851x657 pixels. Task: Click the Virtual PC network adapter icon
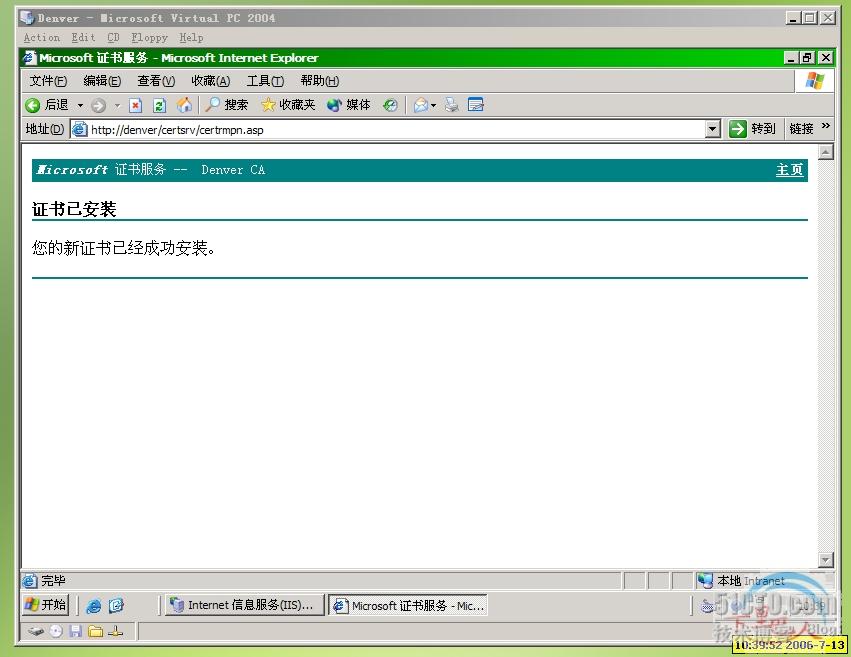116,631
